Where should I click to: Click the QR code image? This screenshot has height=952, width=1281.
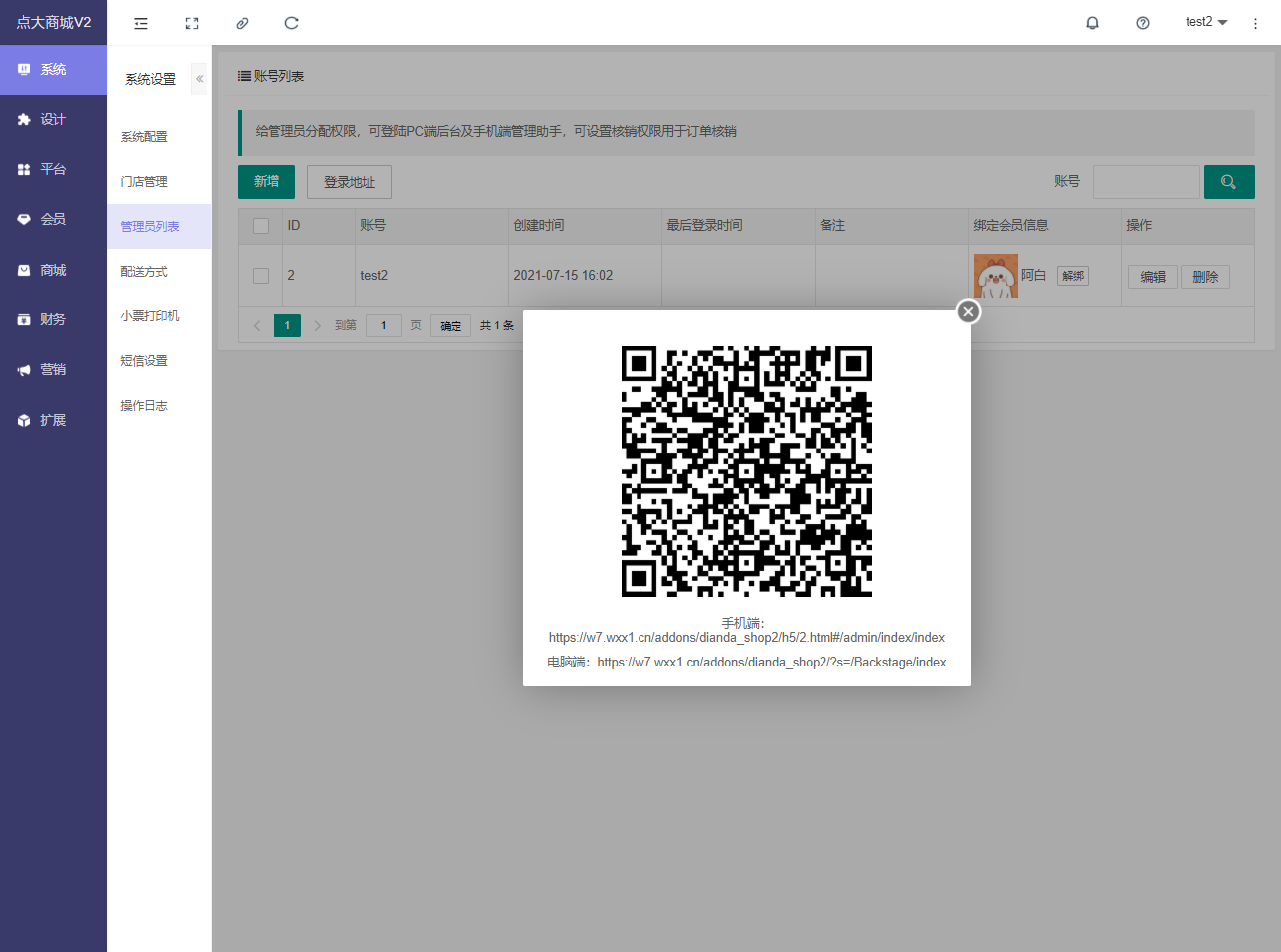(747, 472)
